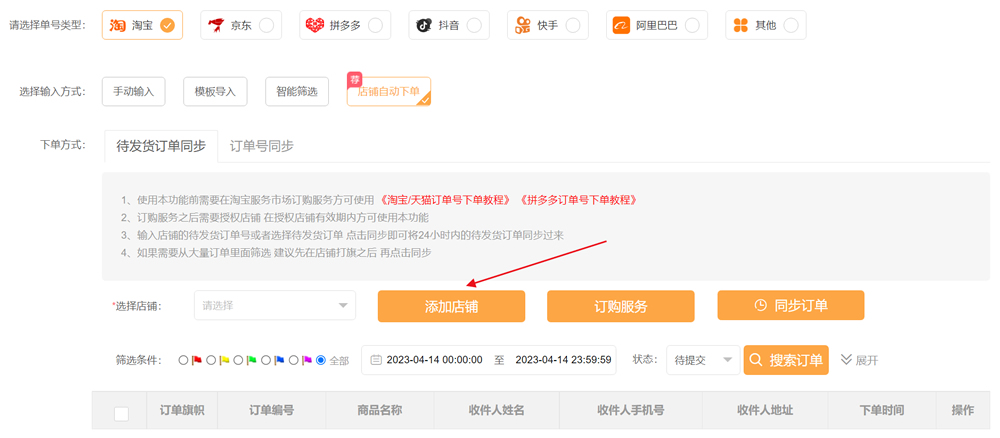Open the 选择店铺 store dropdown
The height and width of the screenshot is (438, 1000).
click(274, 305)
